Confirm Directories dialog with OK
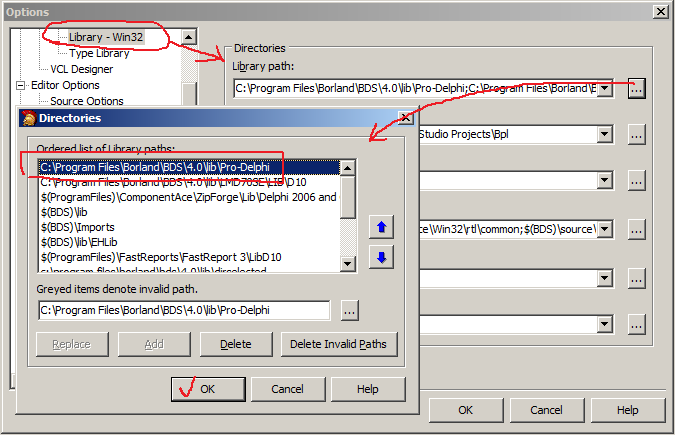 (x=208, y=389)
